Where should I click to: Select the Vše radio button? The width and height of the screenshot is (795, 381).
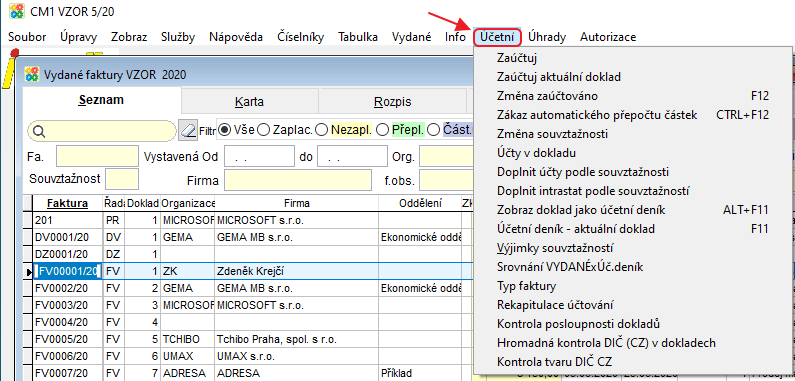click(x=226, y=130)
